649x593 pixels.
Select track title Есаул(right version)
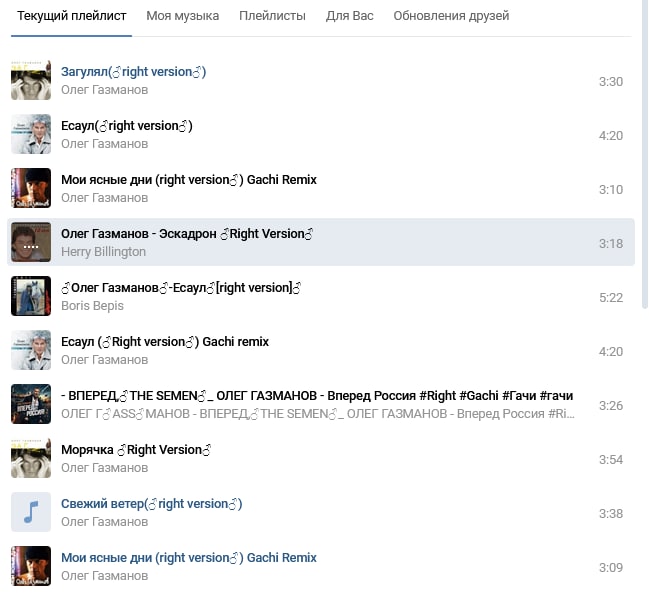127,126
